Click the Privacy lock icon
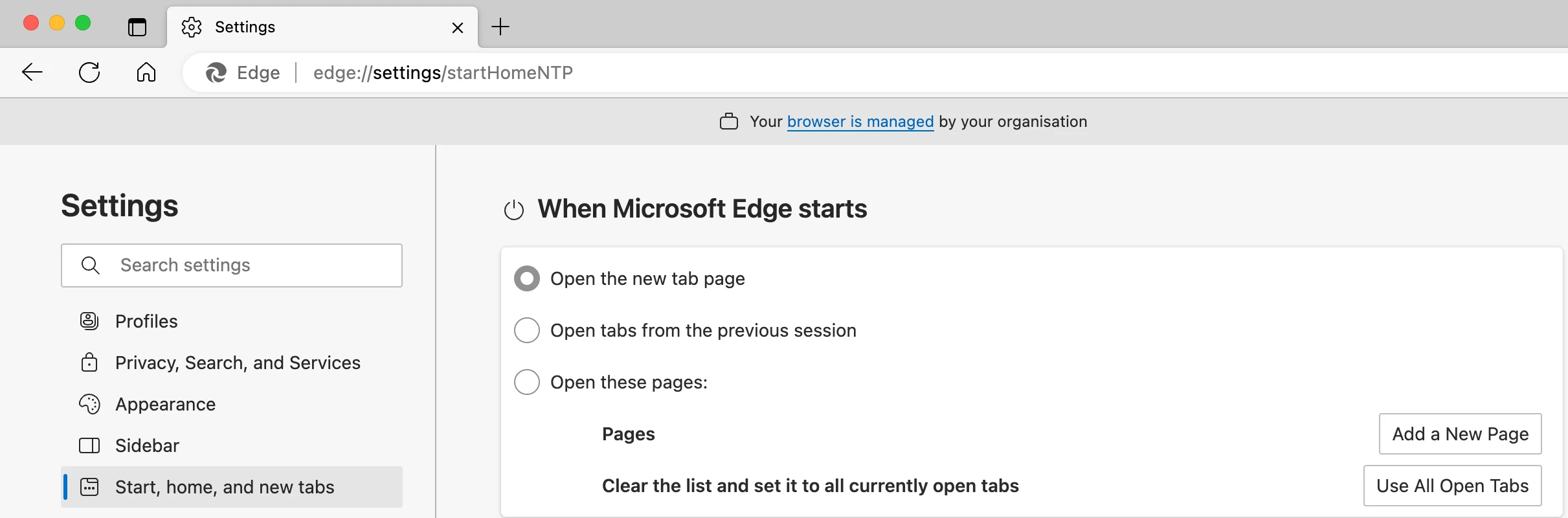The image size is (1568, 518). [89, 363]
